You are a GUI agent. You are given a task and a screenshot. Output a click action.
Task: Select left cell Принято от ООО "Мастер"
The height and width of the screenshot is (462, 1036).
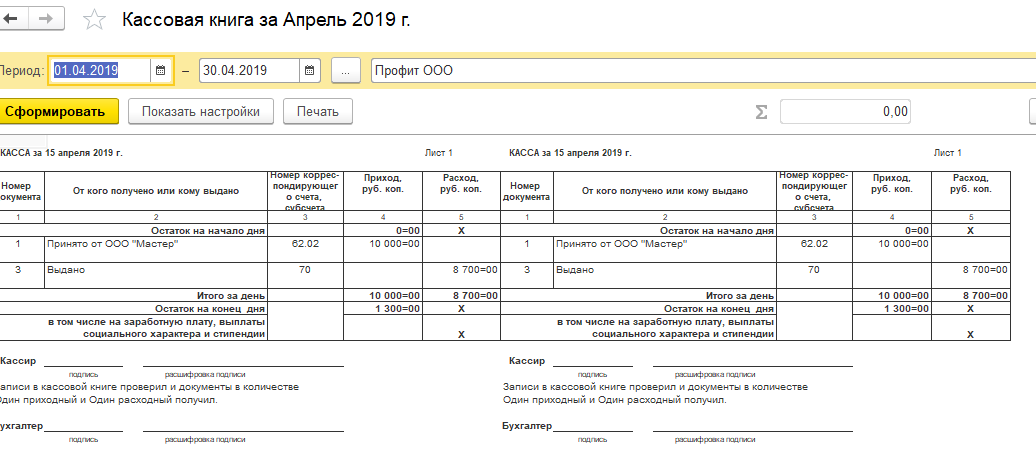point(156,250)
